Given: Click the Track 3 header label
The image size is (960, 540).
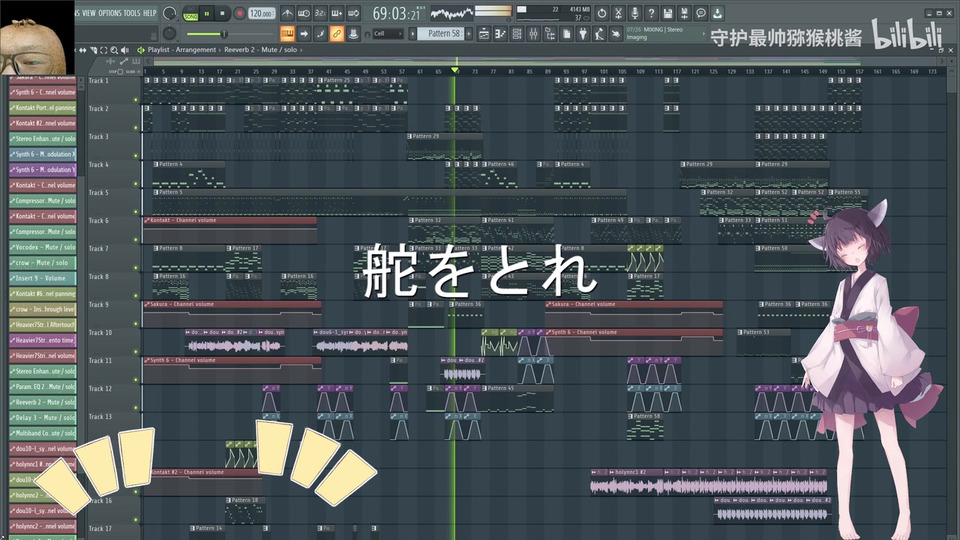Looking at the screenshot, I should click(x=99, y=137).
